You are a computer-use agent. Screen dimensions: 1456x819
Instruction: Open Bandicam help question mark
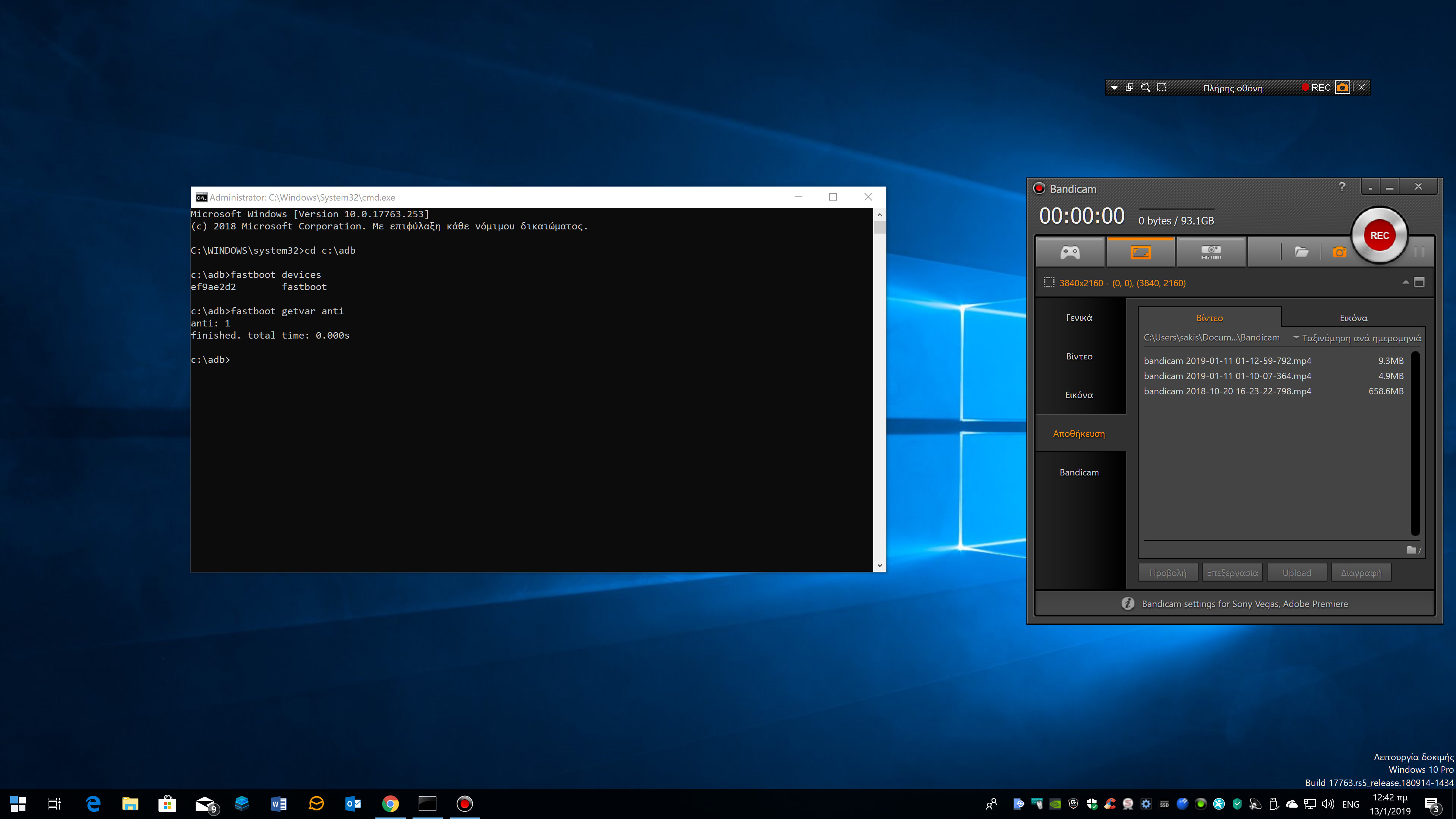click(x=1342, y=187)
